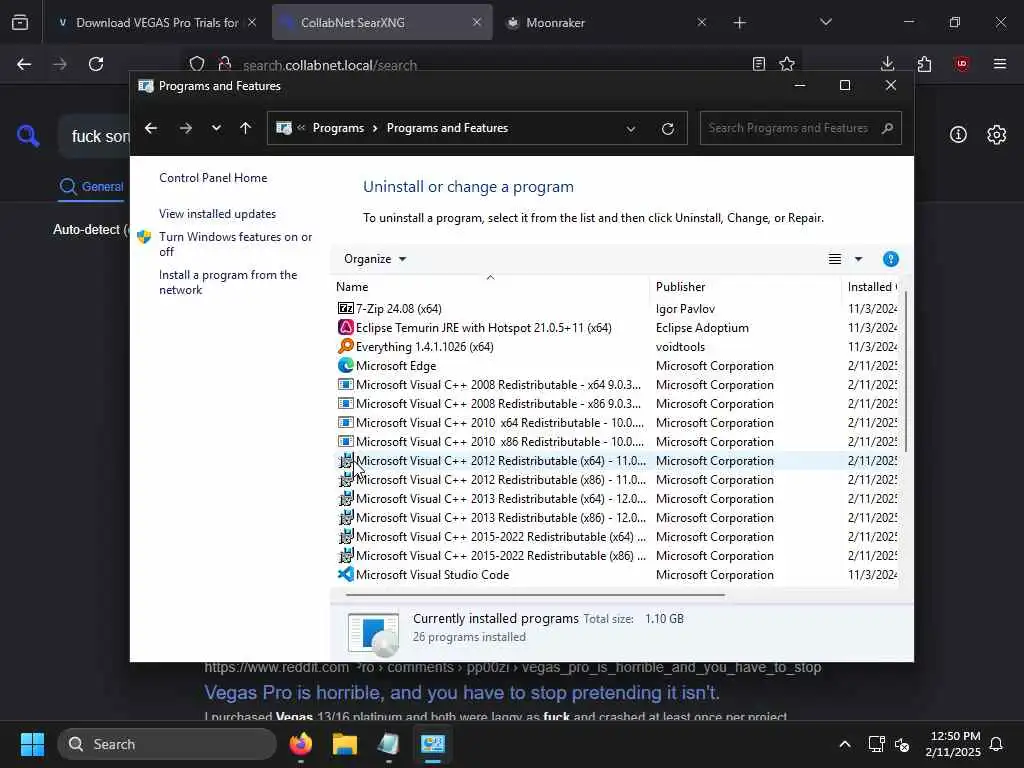
Task: Open the Windows Start menu
Action: coord(32,744)
